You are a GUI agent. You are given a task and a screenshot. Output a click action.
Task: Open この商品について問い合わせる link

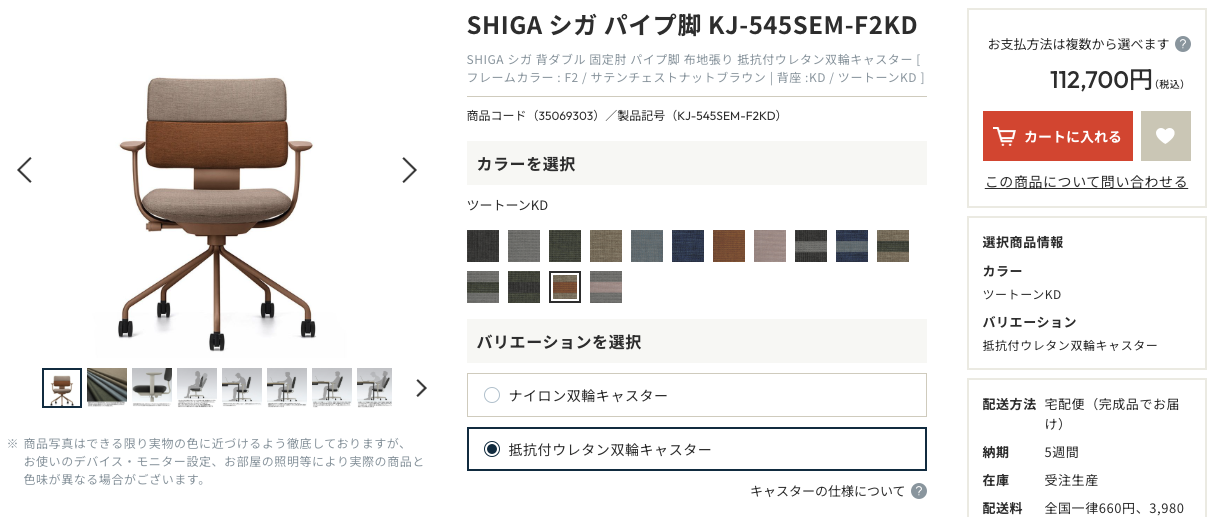click(x=1086, y=182)
